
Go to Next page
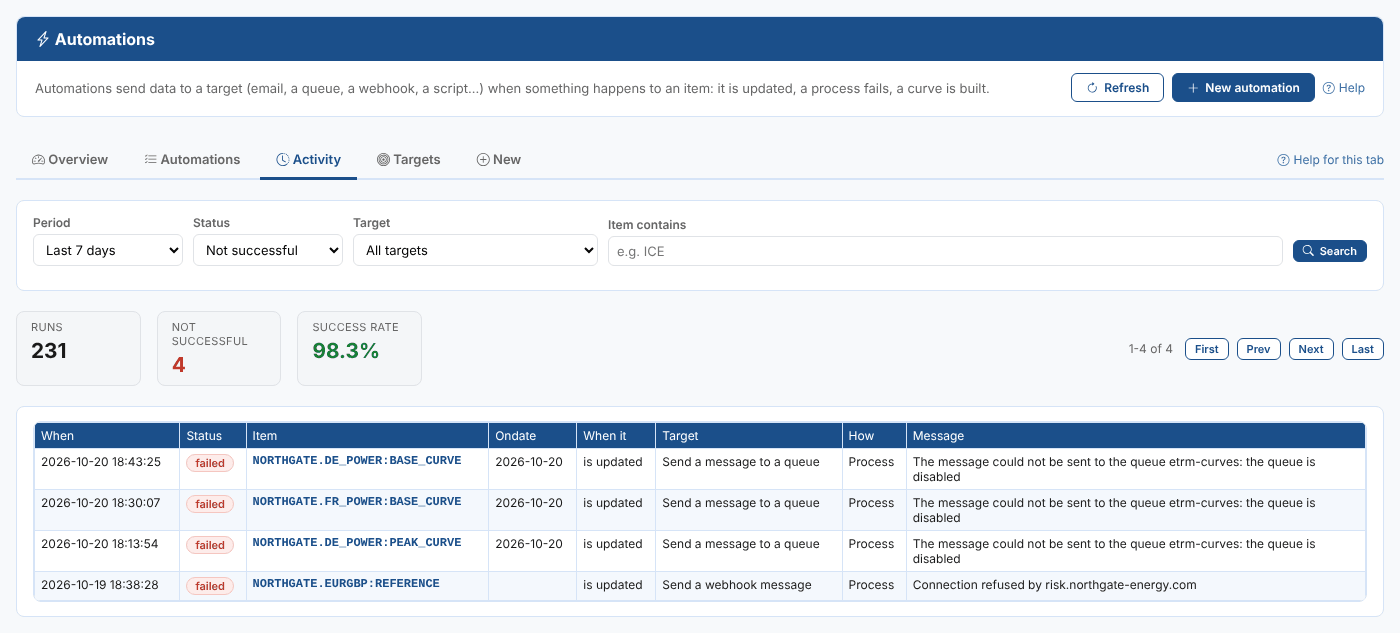[1311, 349]
